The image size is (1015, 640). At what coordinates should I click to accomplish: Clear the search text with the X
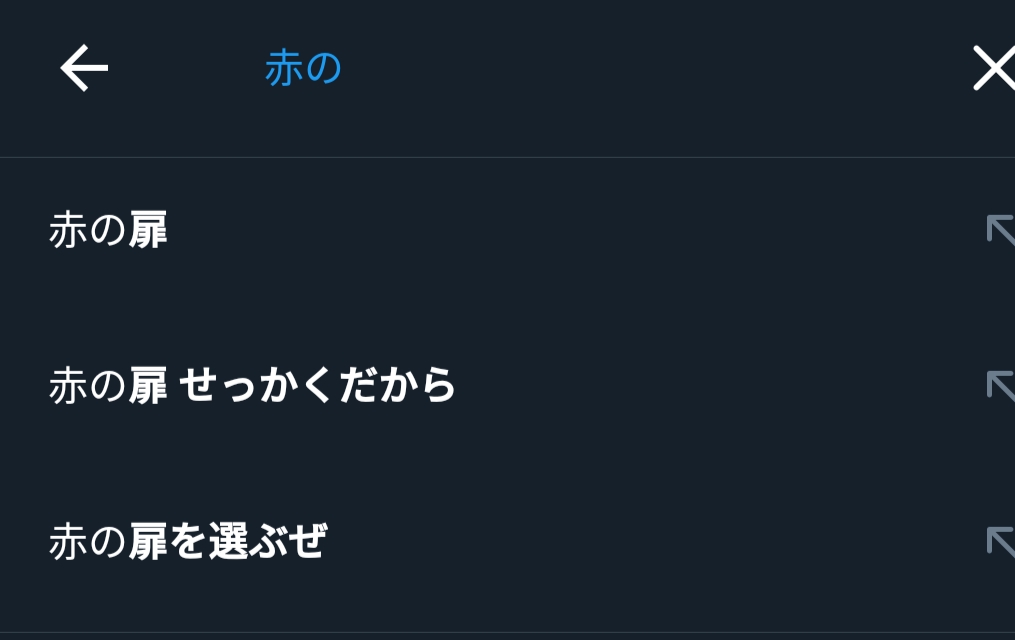coord(994,69)
